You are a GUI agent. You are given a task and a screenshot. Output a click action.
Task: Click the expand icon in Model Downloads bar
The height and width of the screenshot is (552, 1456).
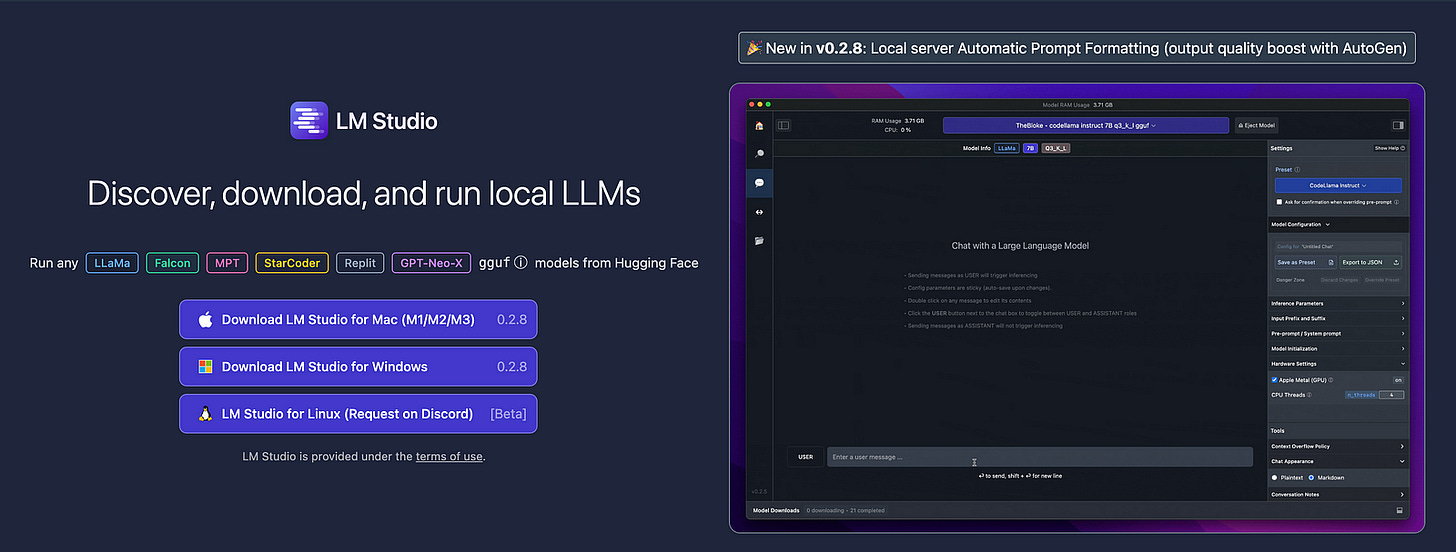coord(1399,510)
